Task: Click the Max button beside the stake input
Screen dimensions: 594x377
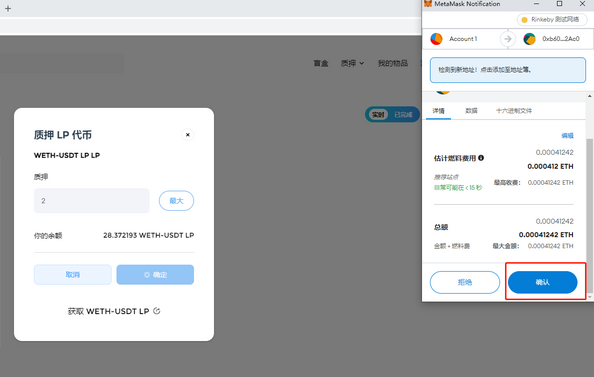Action: point(176,201)
